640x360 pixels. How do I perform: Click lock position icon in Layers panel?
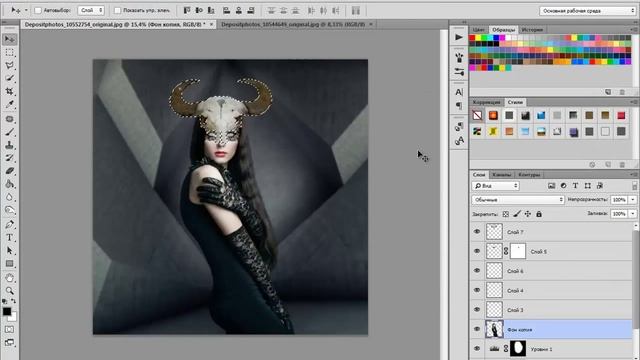click(x=528, y=214)
